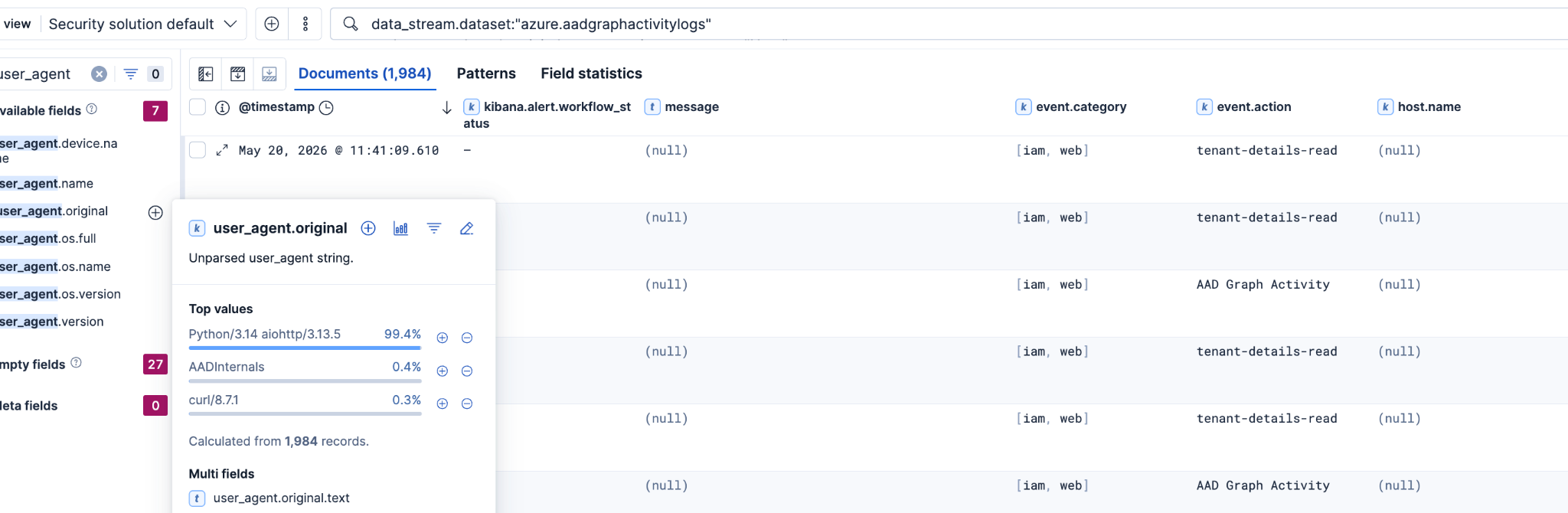This screenshot has height=513, width=1568.
Task: Check the first document row checkbox
Action: tap(198, 150)
